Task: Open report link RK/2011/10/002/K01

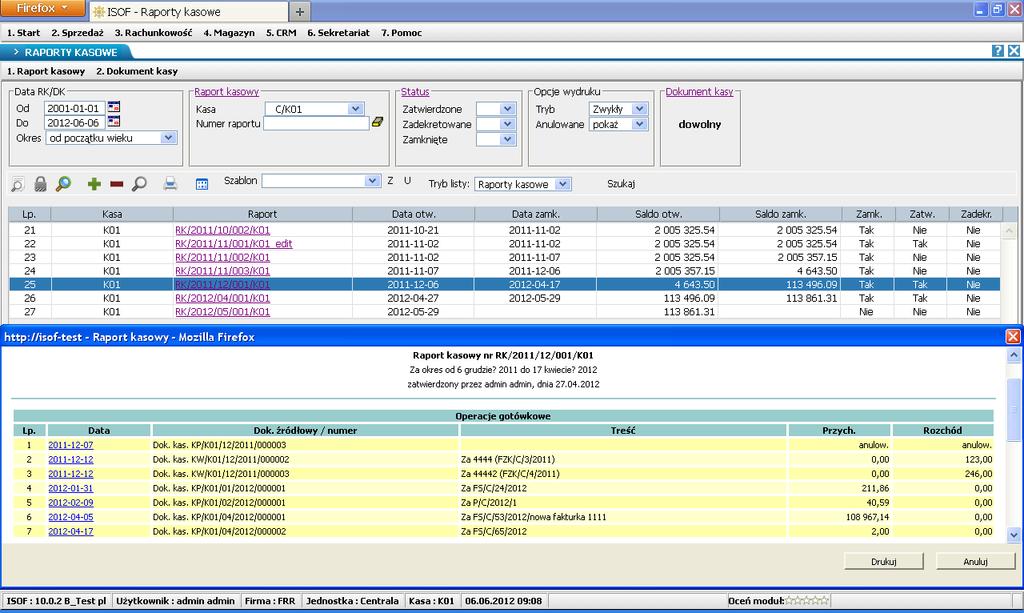Action: (x=223, y=230)
